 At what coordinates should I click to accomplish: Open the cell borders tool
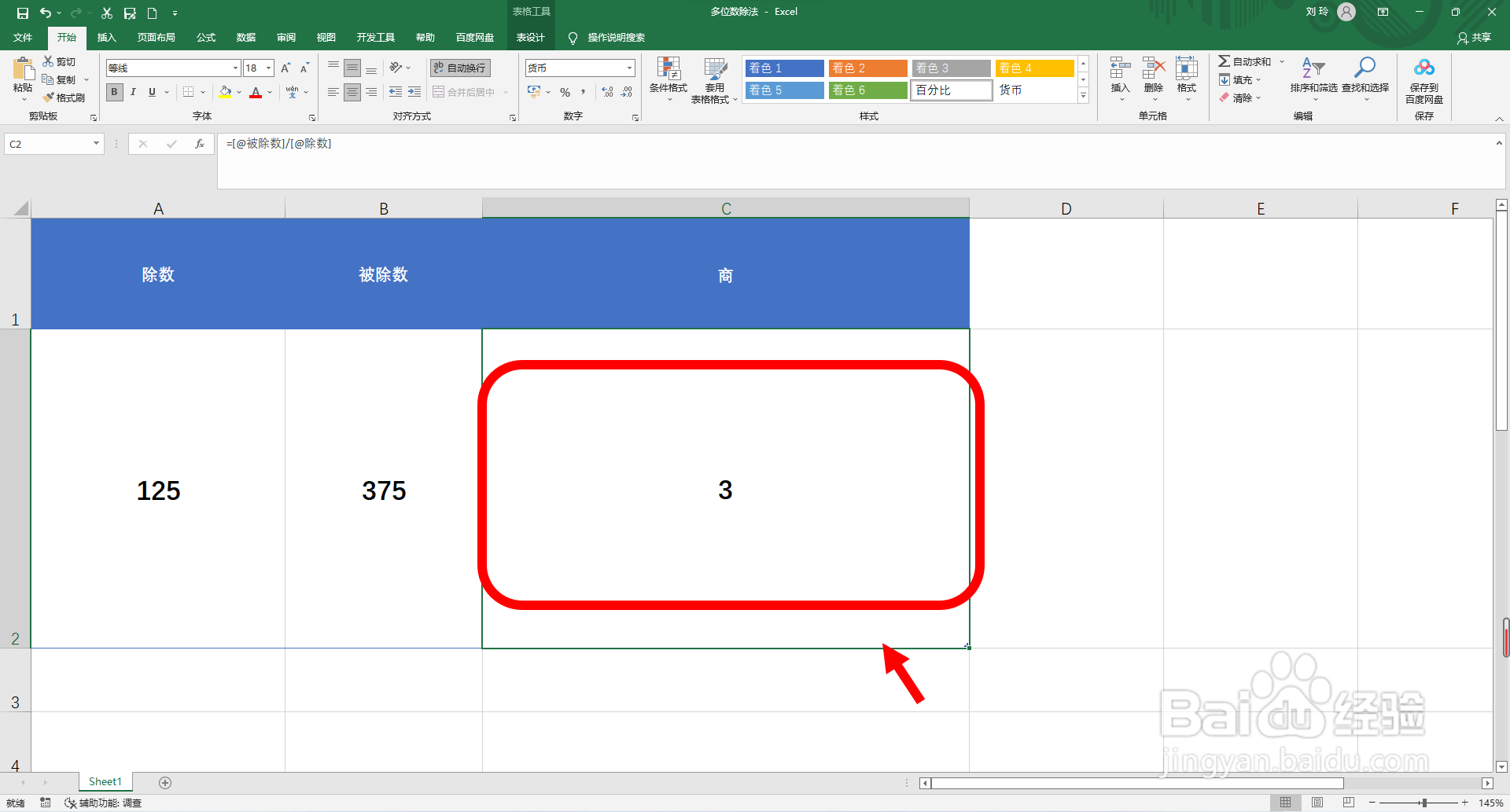188,92
